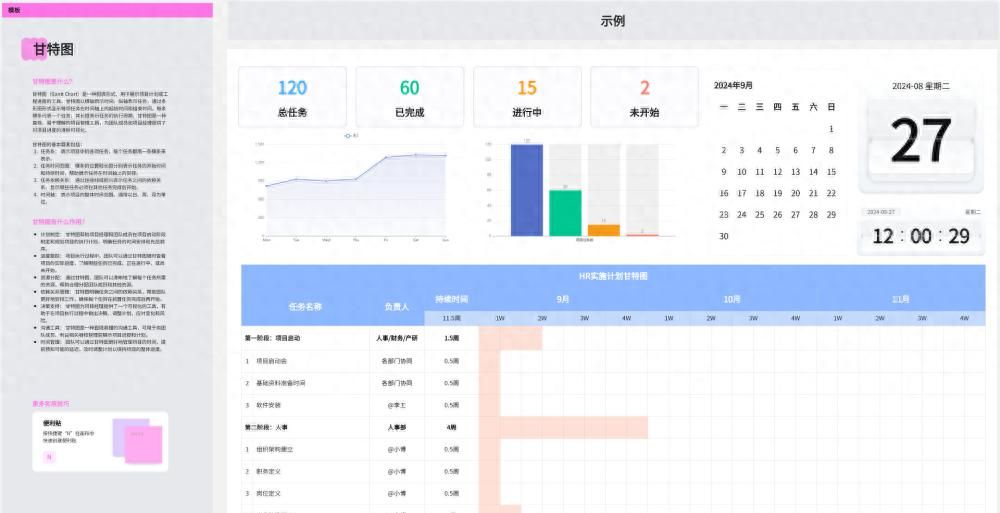1000x513 pixels.
Task: Select the 第一阶段: 项目启动 row
Action: click(x=614, y=338)
